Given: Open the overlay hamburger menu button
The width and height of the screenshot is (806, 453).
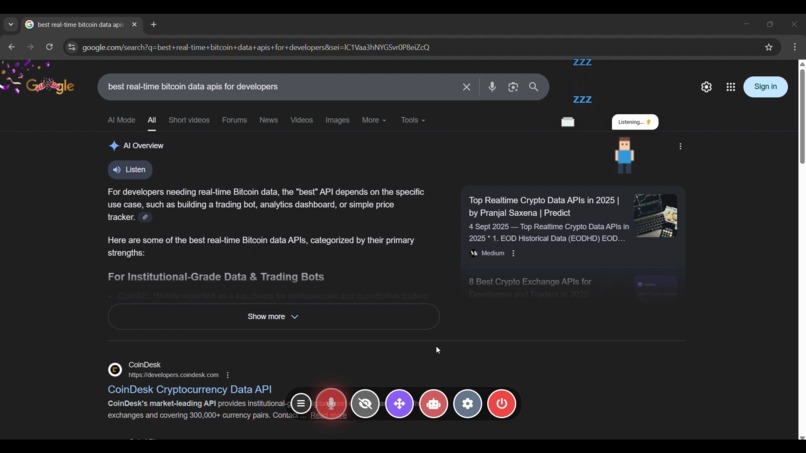Looking at the screenshot, I should tap(301, 404).
